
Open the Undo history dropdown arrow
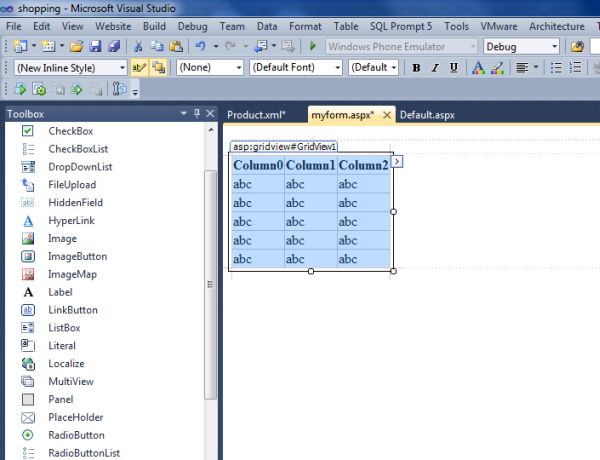coord(216,47)
